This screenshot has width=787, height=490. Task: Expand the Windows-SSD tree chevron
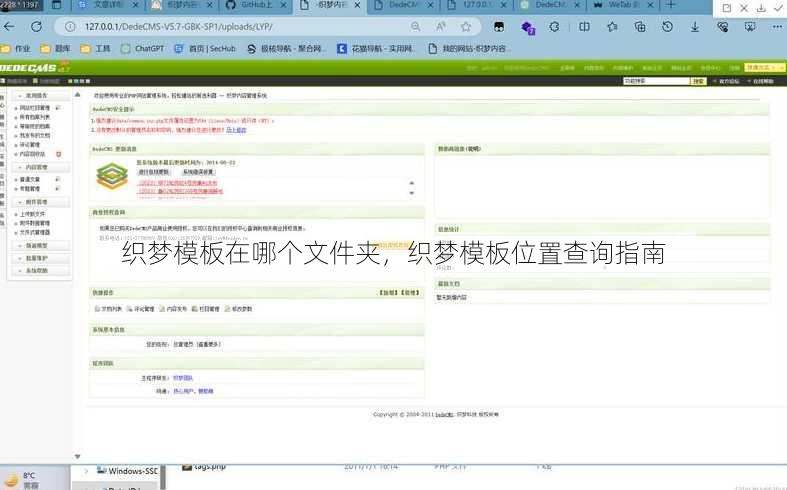pyautogui.click(x=86, y=471)
